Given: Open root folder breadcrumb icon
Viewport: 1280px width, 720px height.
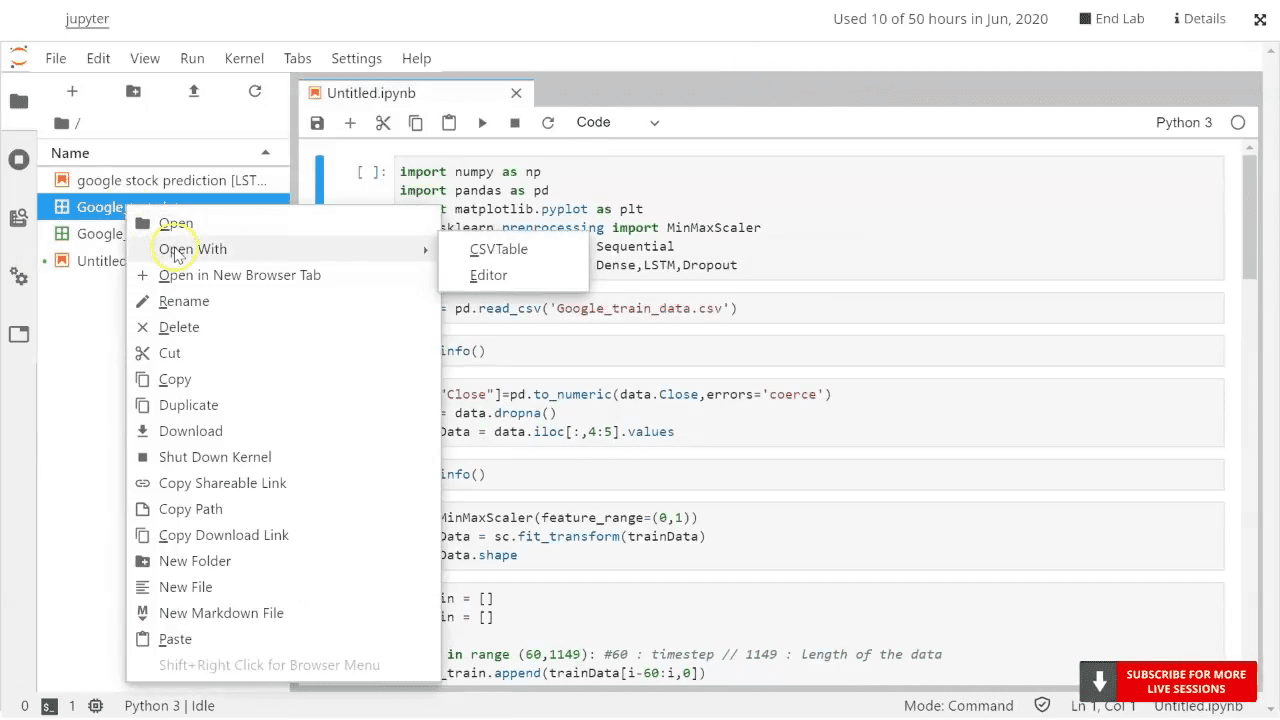Looking at the screenshot, I should click(62, 123).
